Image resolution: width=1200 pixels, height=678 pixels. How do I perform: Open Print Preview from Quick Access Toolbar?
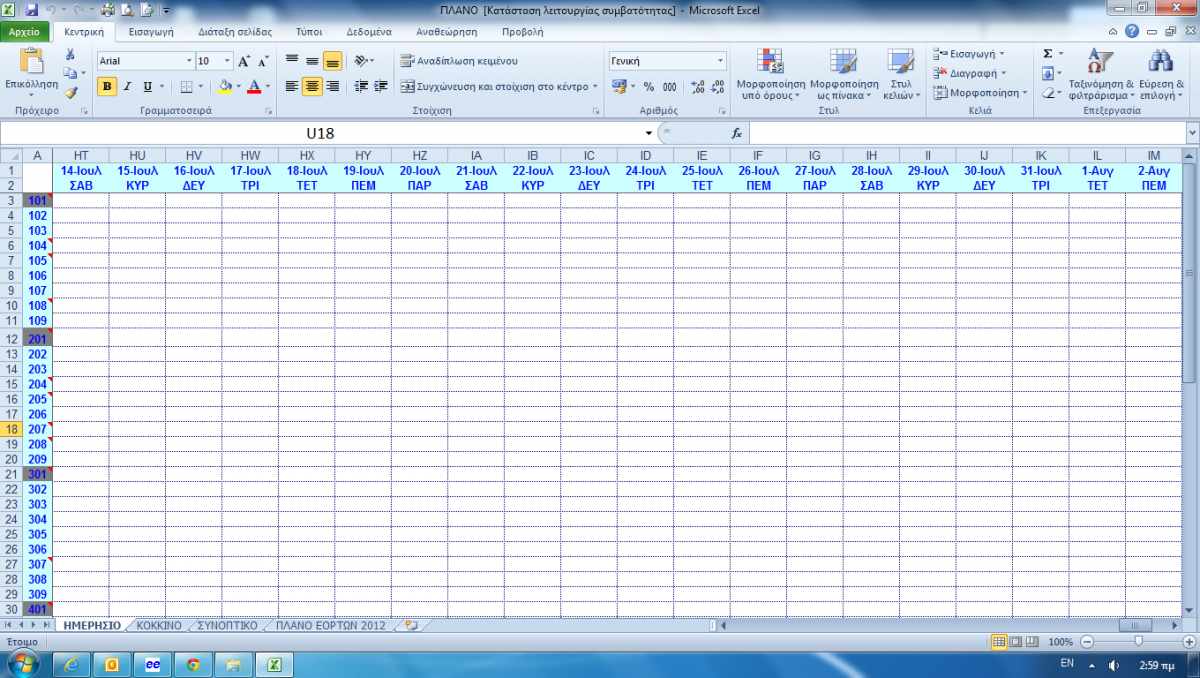[127, 10]
